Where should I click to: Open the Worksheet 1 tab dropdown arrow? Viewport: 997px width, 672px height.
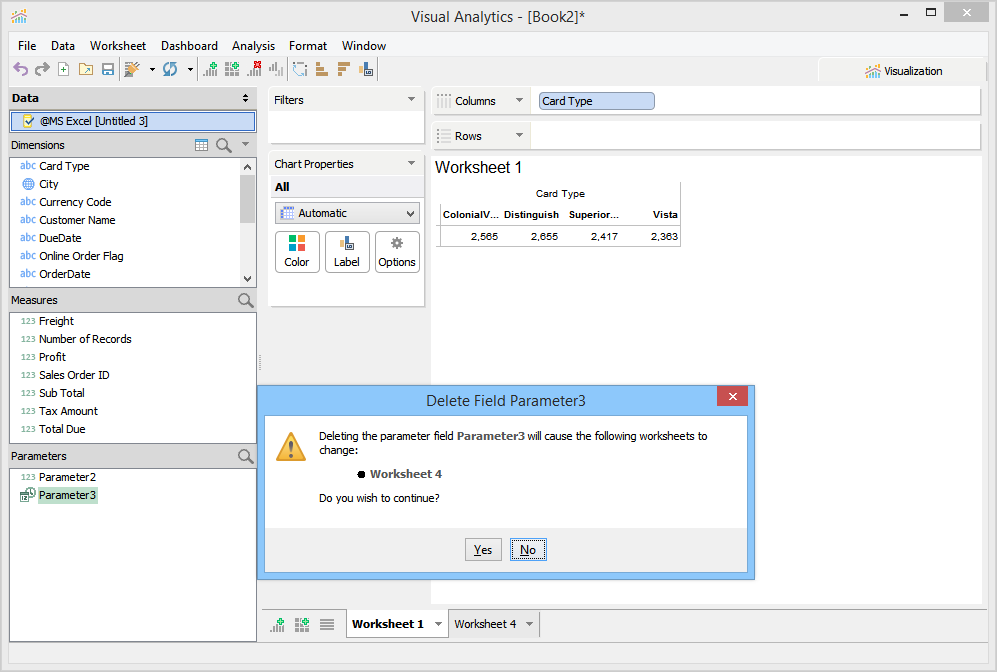pos(438,624)
